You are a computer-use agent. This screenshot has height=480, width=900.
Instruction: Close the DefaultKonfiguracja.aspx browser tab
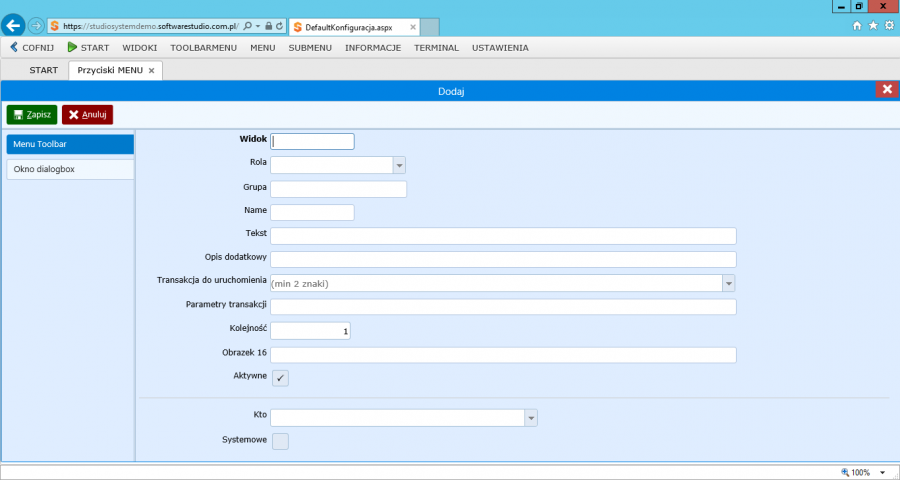point(413,27)
